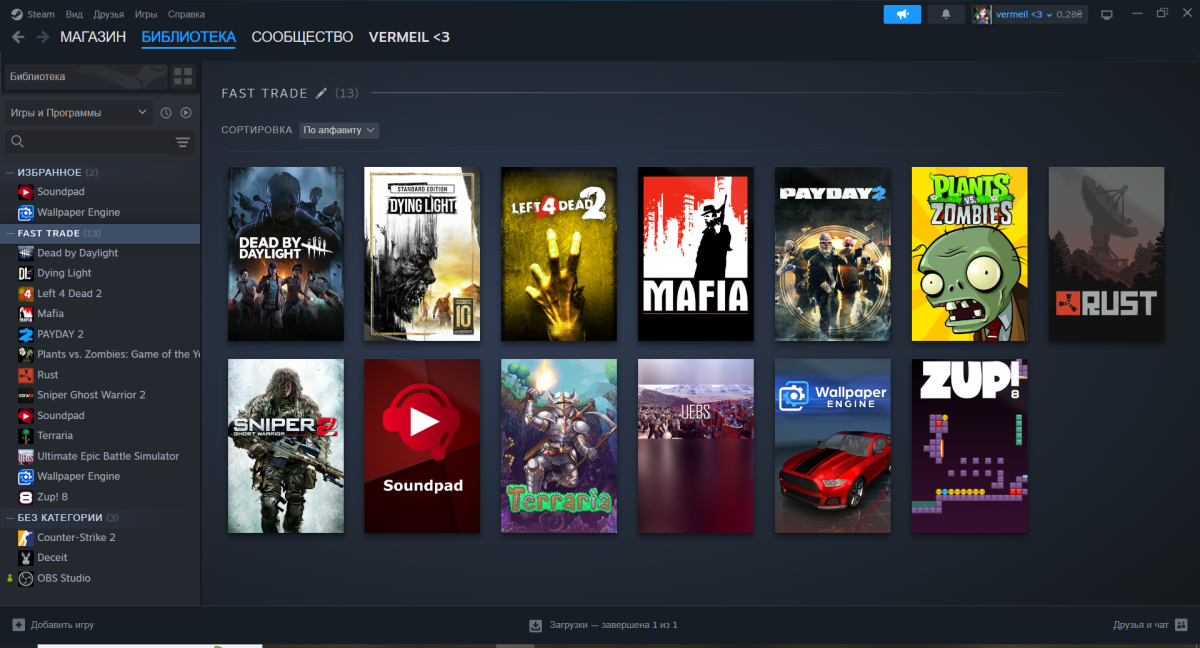Open the Игры и Программы dropdown
Image resolution: width=1200 pixels, height=648 pixels.
tap(77, 113)
